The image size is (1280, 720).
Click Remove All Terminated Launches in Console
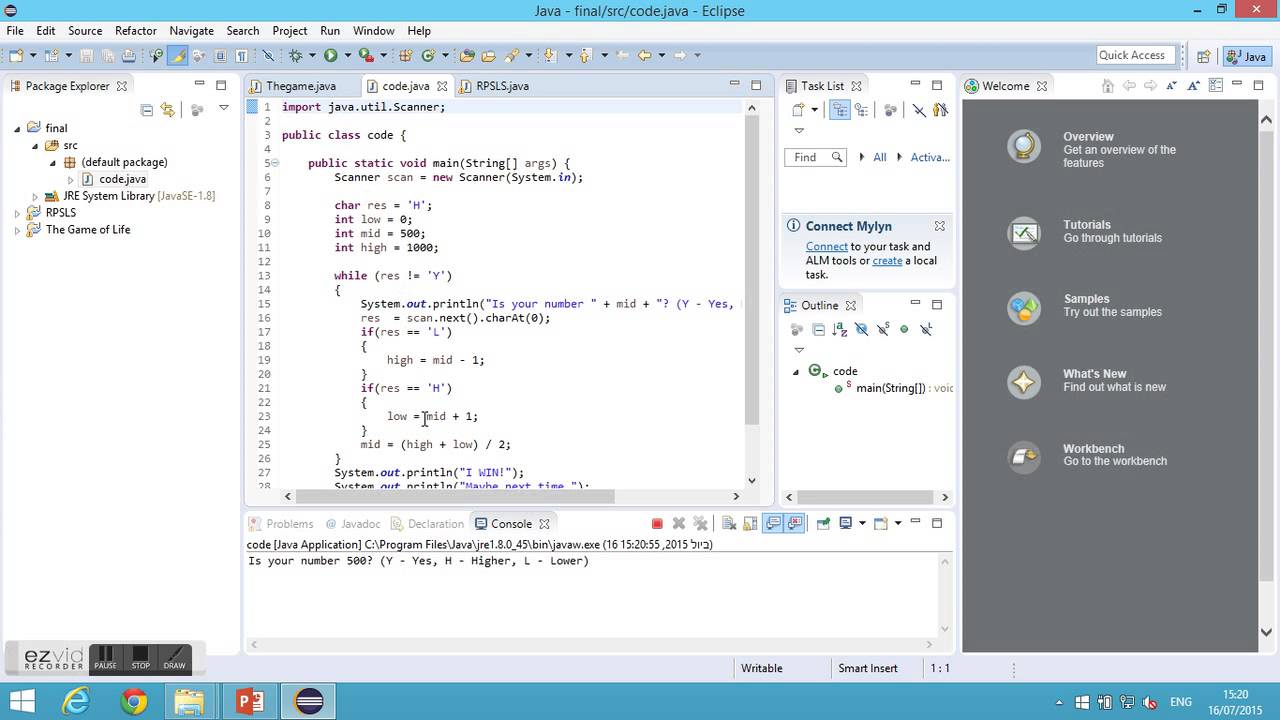click(700, 523)
